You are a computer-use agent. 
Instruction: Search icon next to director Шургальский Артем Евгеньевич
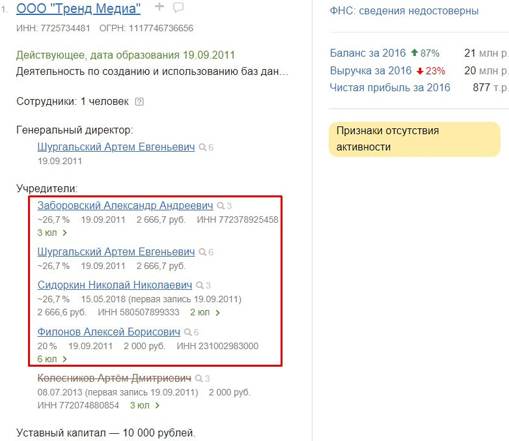coord(202,147)
